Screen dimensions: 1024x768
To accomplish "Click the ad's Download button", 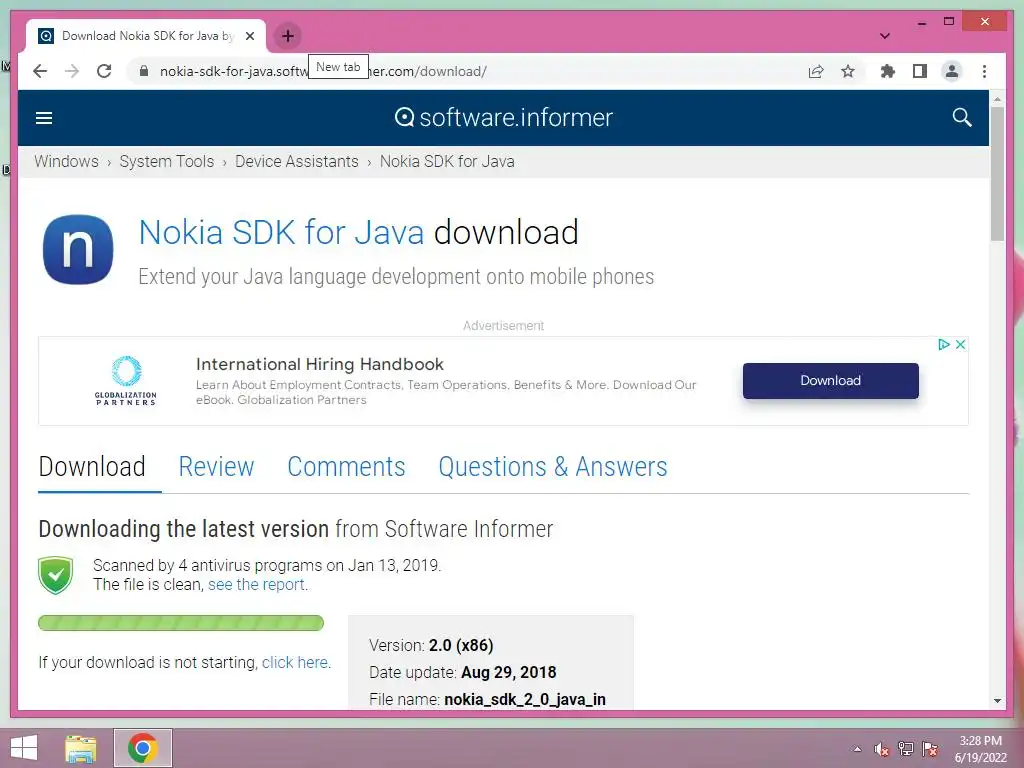I will (x=830, y=381).
